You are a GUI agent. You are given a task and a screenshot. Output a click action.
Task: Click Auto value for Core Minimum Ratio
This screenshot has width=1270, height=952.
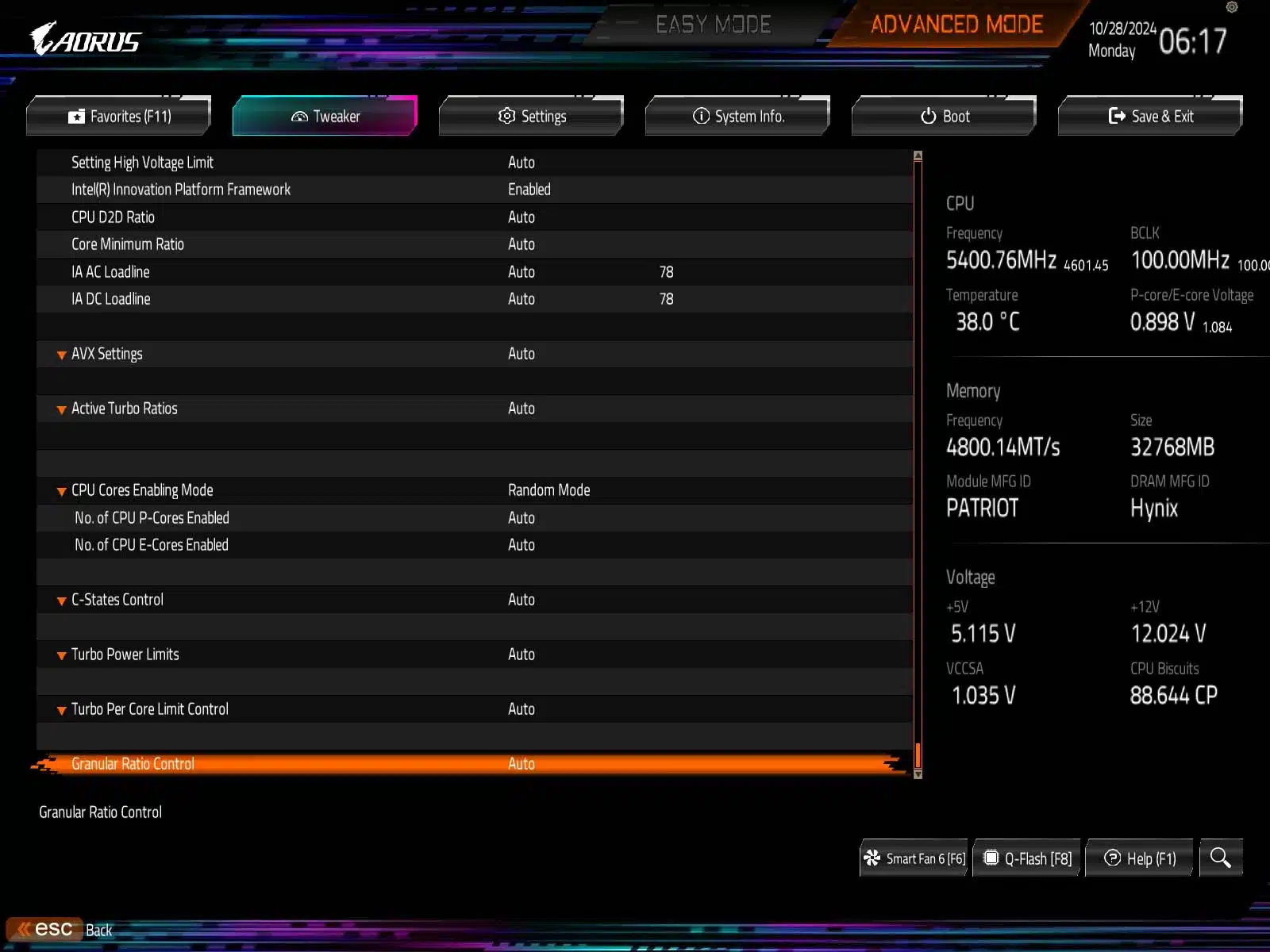point(521,244)
